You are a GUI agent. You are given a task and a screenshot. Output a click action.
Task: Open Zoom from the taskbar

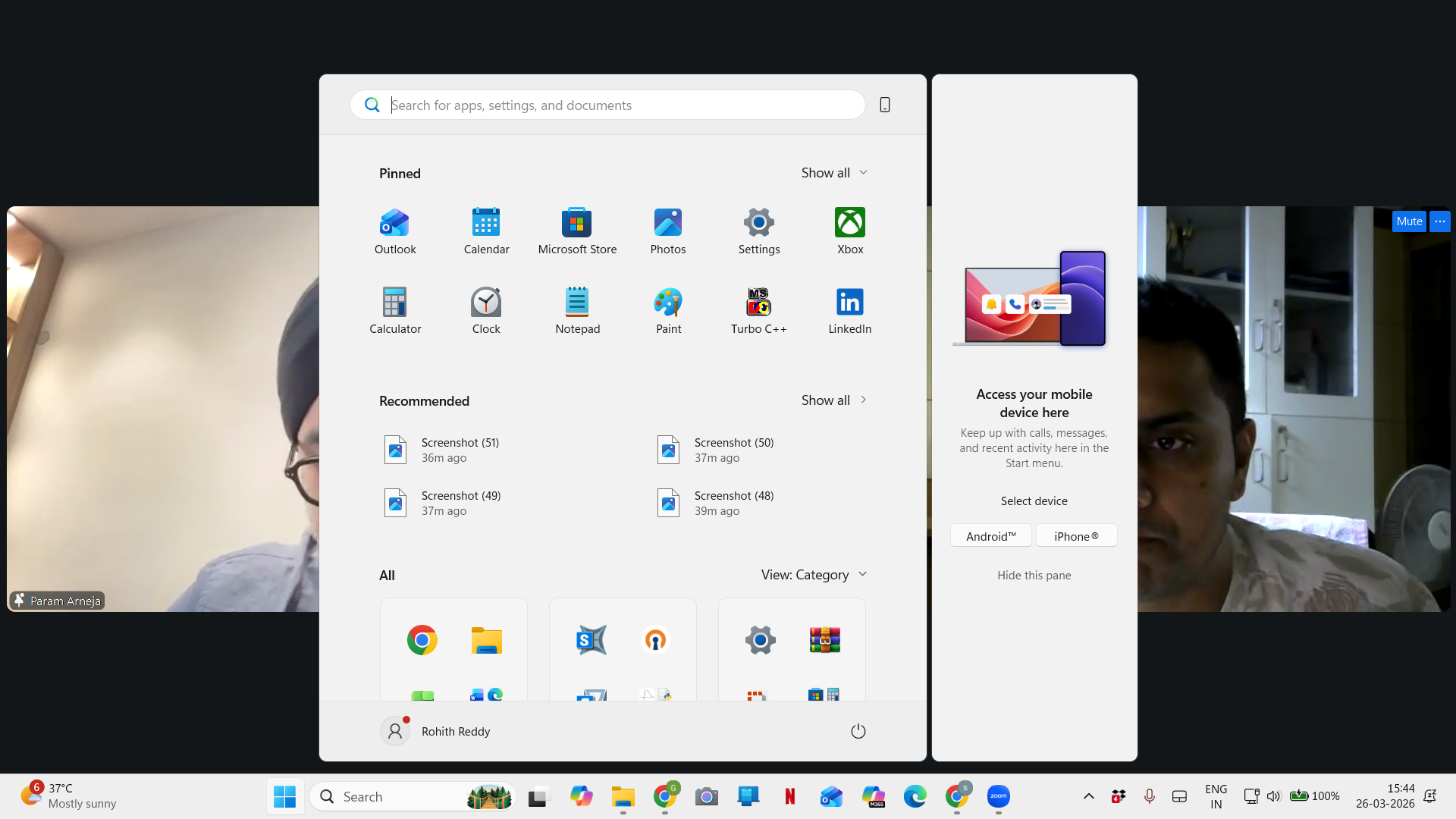[998, 796]
